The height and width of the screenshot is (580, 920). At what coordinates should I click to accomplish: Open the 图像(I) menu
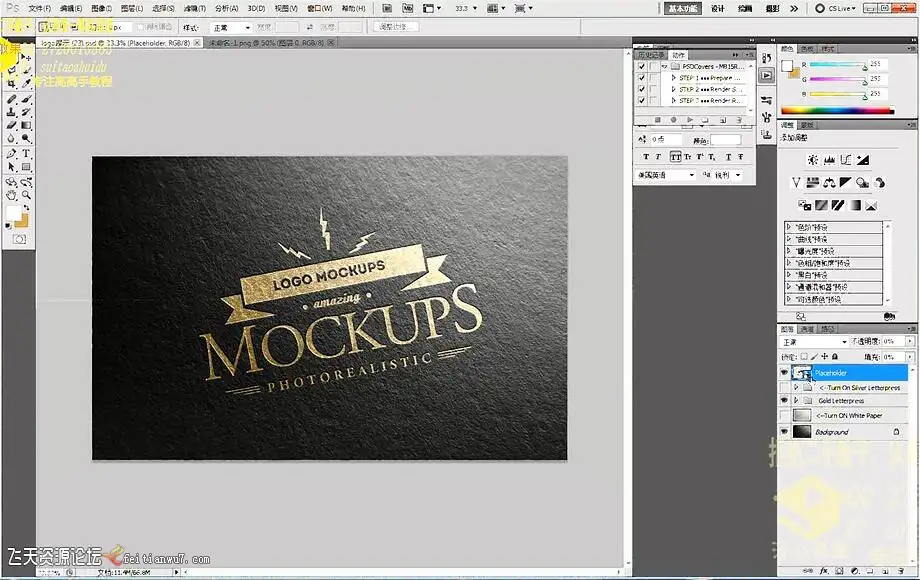[101, 8]
